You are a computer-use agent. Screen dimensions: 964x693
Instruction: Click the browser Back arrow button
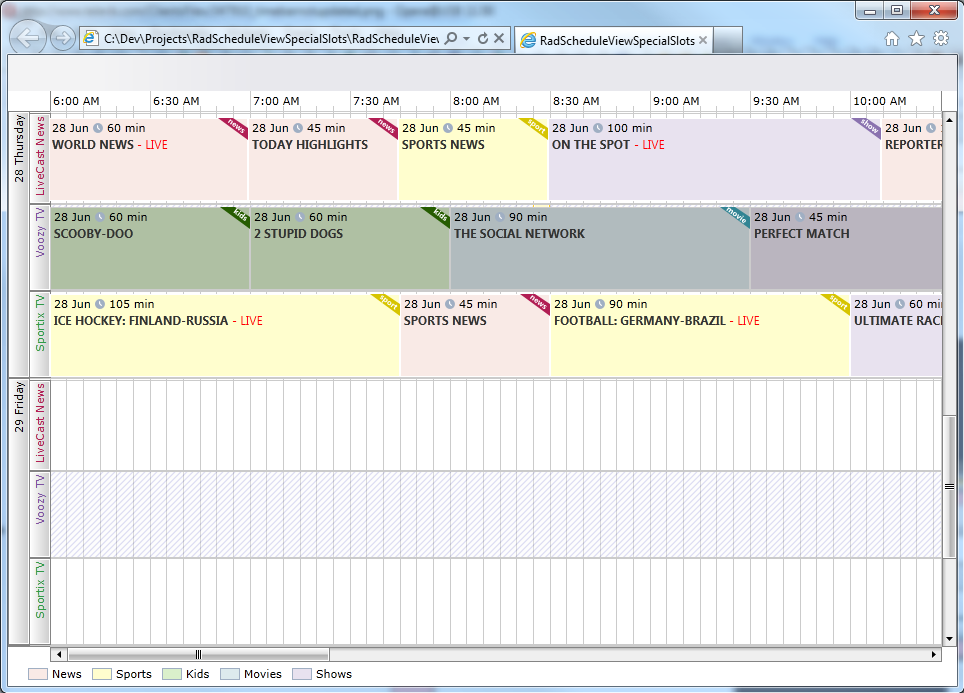(x=28, y=38)
